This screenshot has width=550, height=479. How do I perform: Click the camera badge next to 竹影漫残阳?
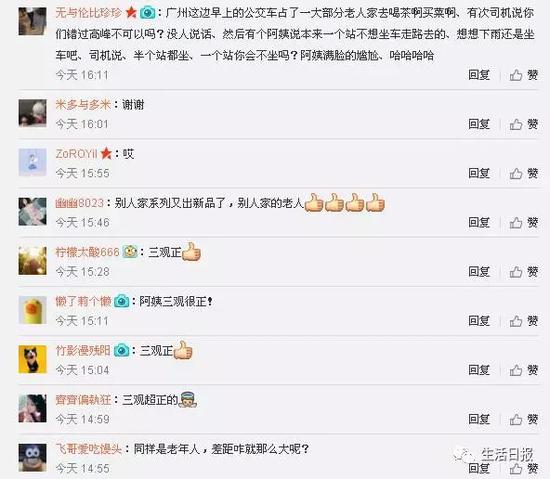point(122,350)
